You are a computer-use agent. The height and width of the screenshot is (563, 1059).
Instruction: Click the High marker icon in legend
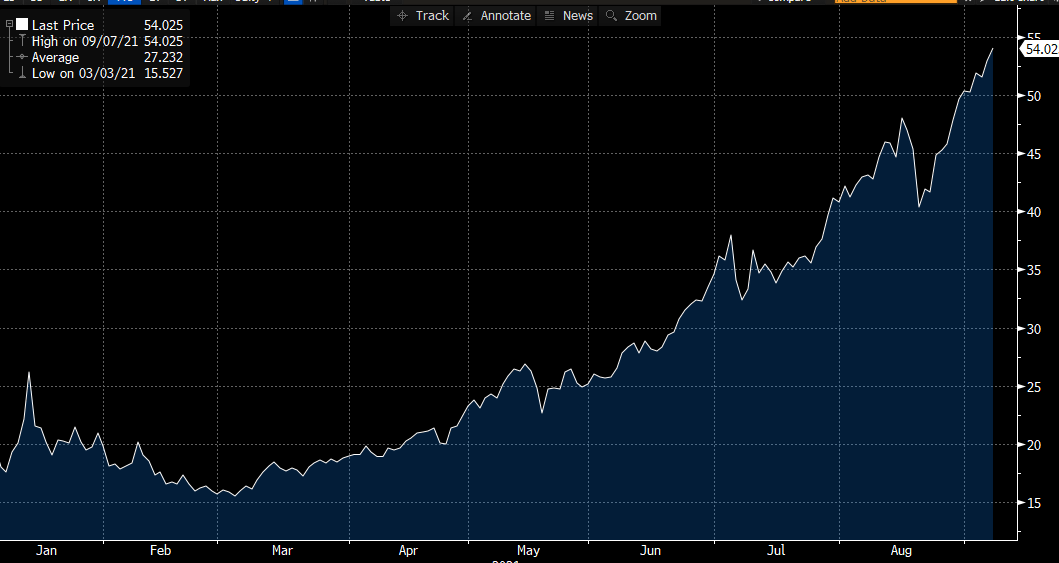[21, 41]
